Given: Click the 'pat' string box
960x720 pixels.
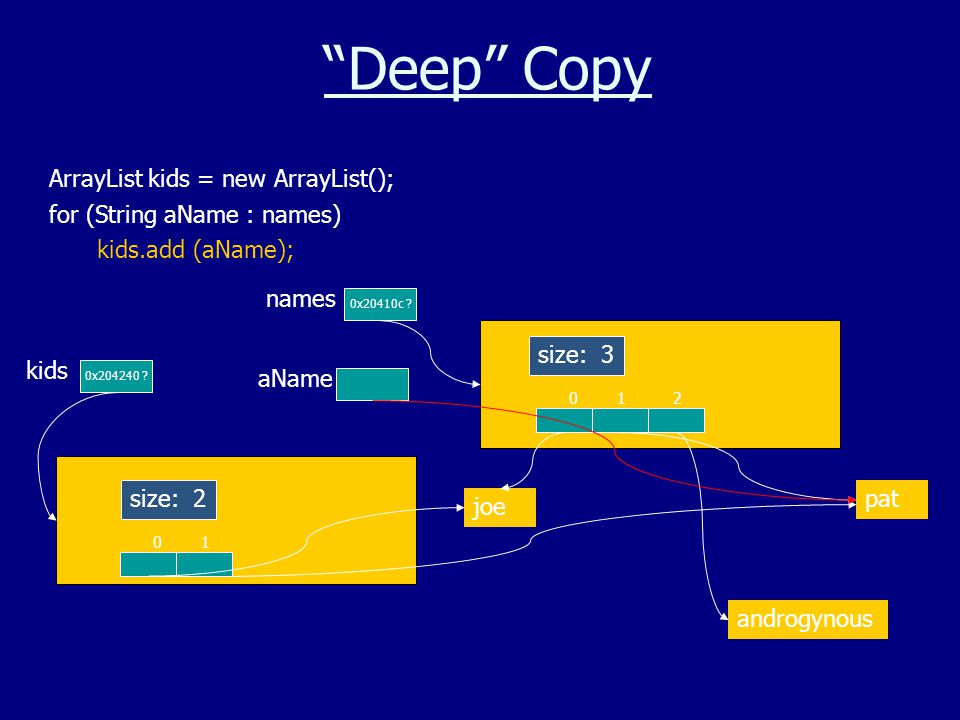Looking at the screenshot, I should click(891, 500).
